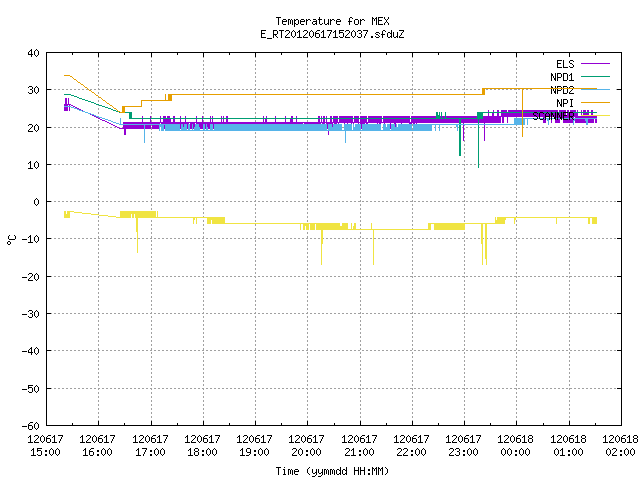Click the y-axis value -50
This screenshot has height=480, width=640.
coord(31,389)
